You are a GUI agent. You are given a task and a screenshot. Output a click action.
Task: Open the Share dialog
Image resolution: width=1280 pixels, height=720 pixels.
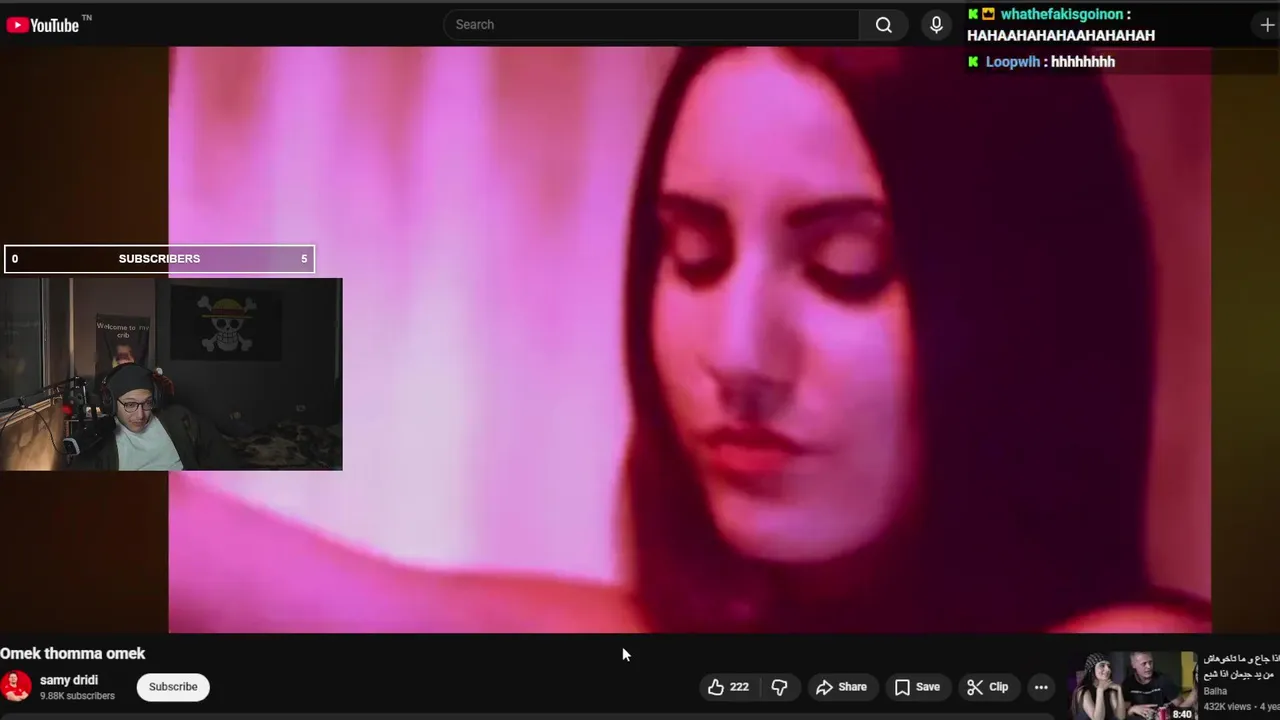[x=841, y=687]
